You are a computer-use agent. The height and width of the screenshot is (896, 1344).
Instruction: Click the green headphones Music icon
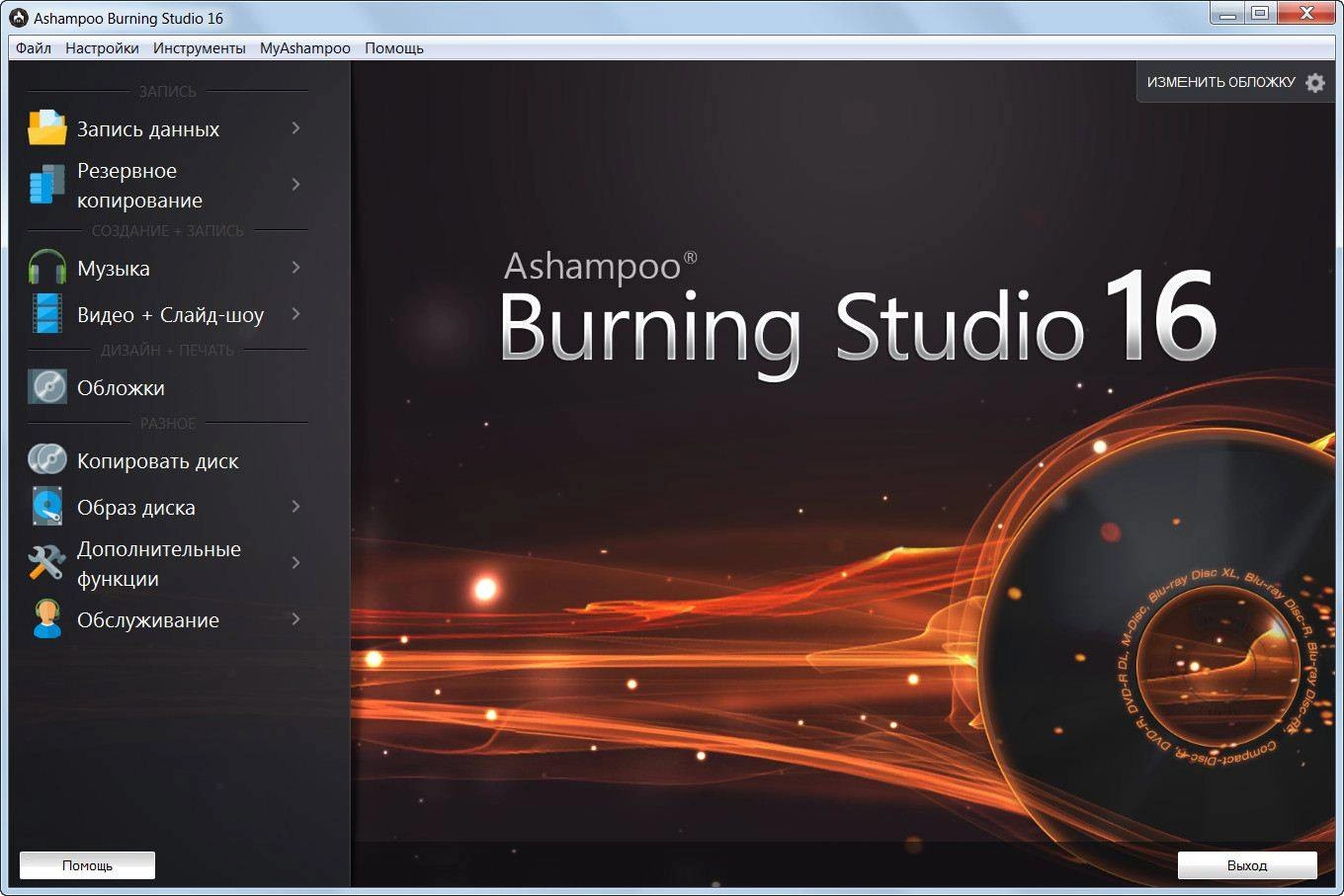pos(46,268)
